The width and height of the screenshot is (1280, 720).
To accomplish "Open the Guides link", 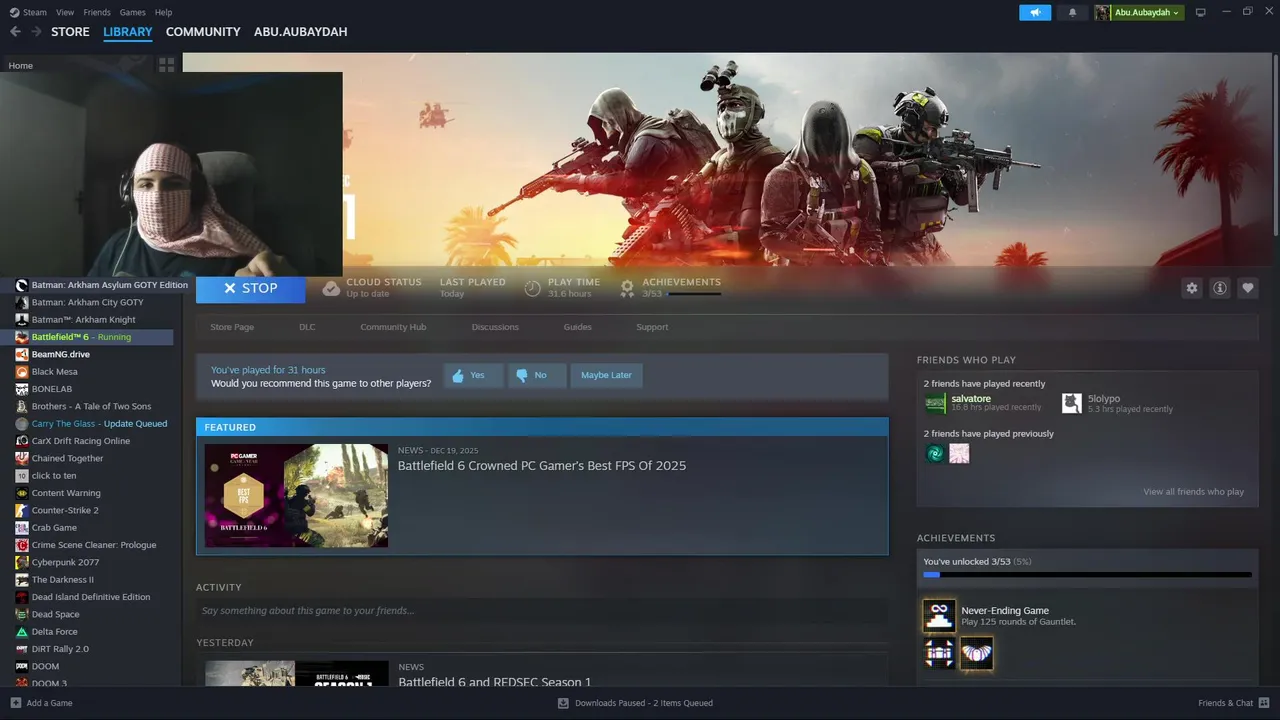I will click(577, 327).
